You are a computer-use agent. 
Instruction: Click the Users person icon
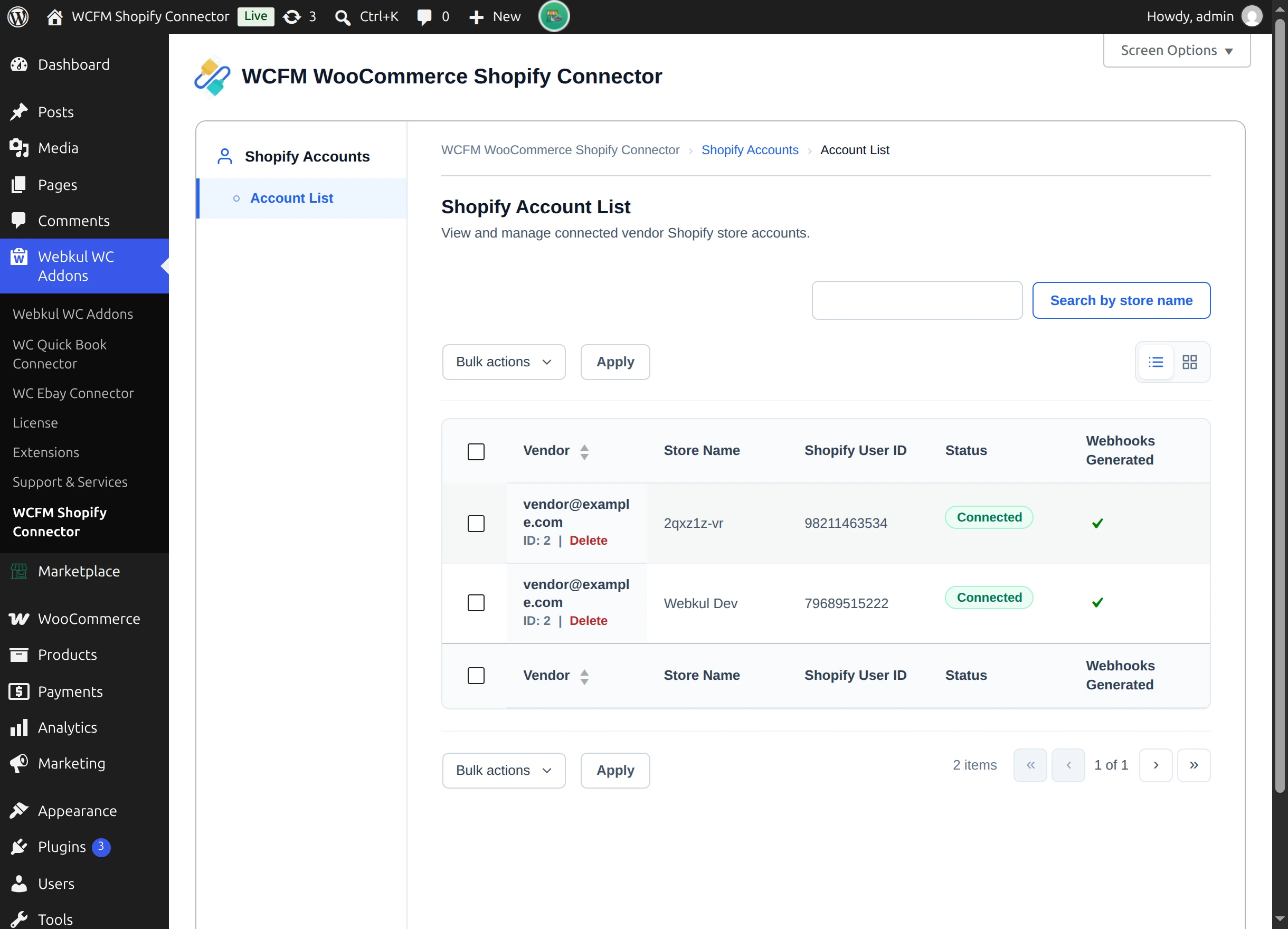(19, 883)
